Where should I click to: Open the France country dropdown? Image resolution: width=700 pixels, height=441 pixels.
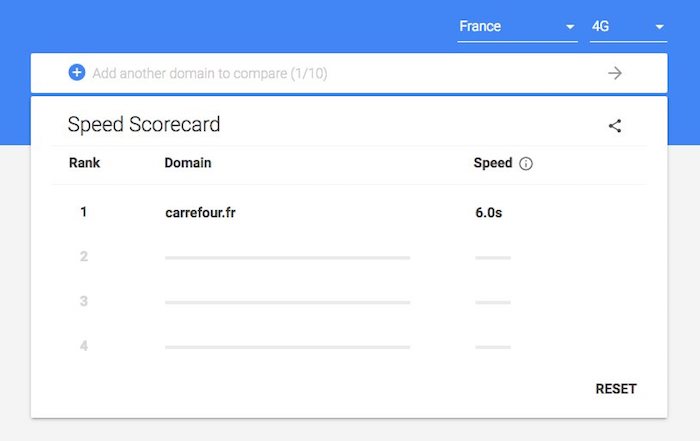[x=516, y=27]
